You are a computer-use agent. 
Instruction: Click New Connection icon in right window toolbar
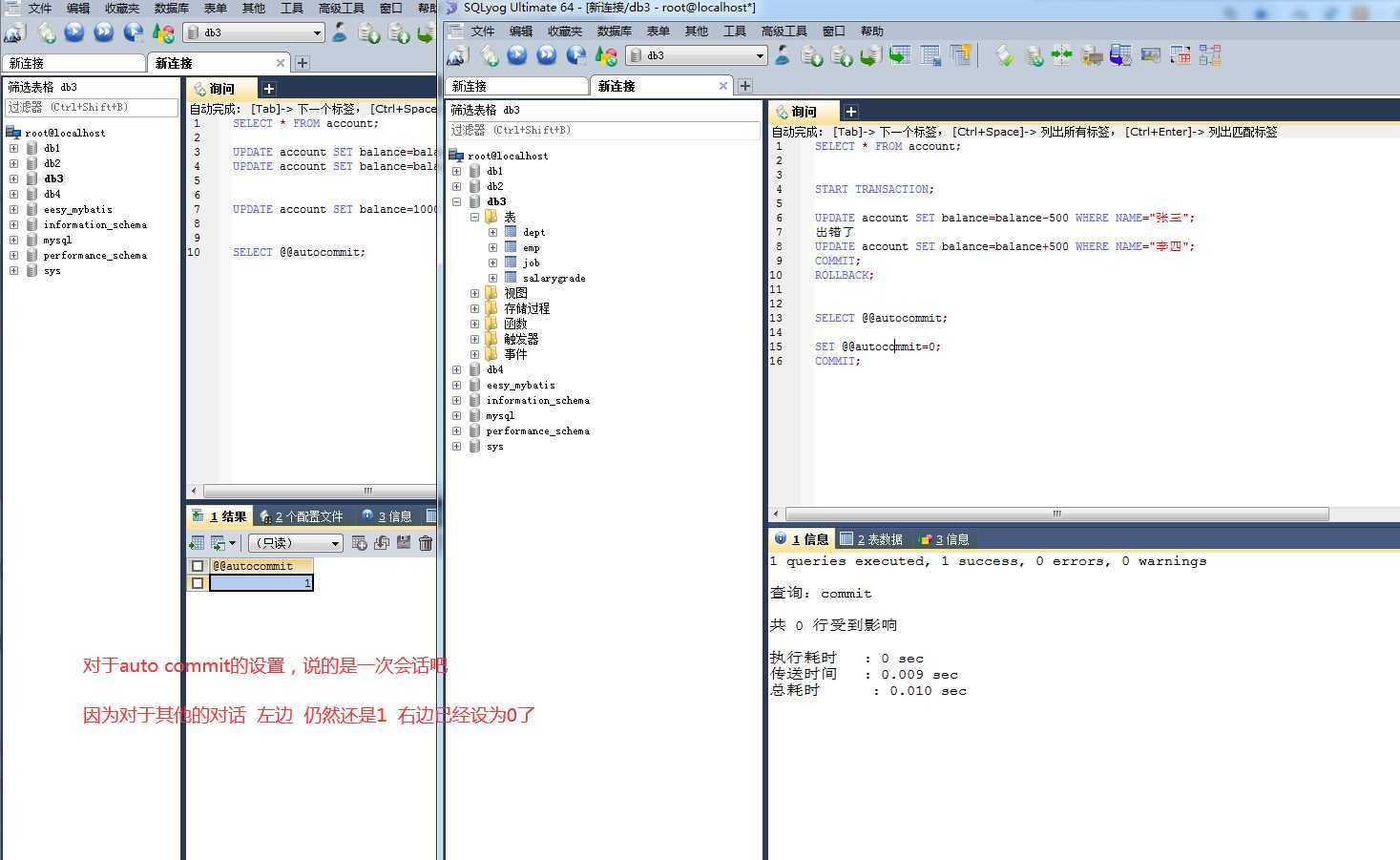458,55
